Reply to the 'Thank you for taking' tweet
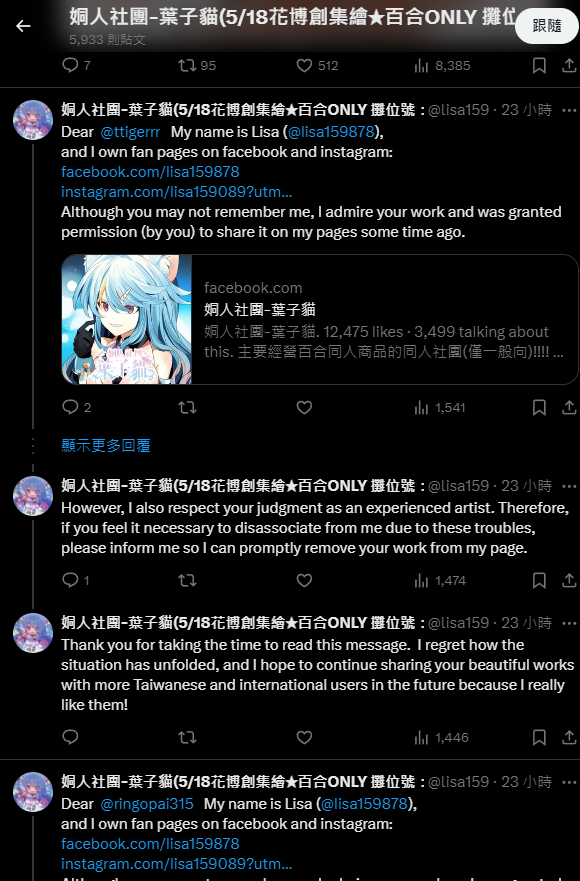580x881 pixels. pyautogui.click(x=70, y=737)
